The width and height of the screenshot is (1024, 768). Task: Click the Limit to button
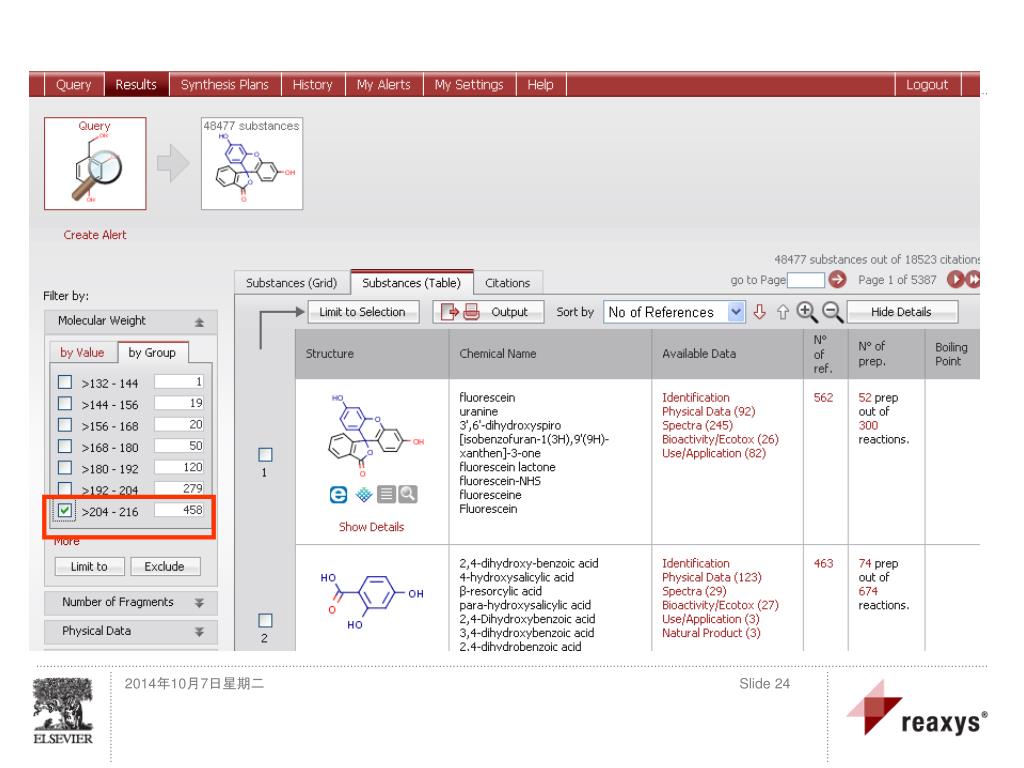[x=89, y=566]
